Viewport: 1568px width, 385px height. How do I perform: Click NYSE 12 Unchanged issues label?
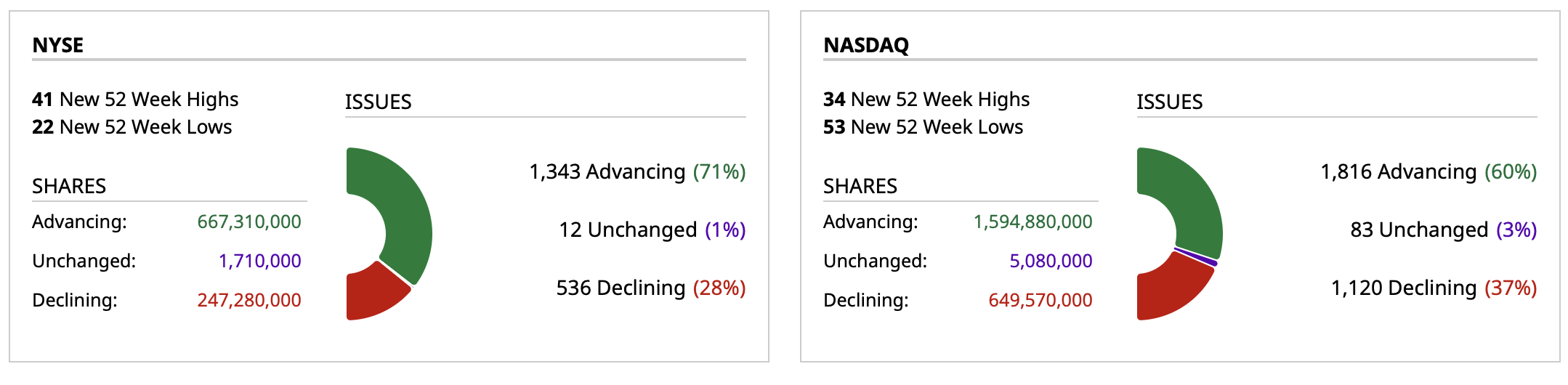click(652, 230)
